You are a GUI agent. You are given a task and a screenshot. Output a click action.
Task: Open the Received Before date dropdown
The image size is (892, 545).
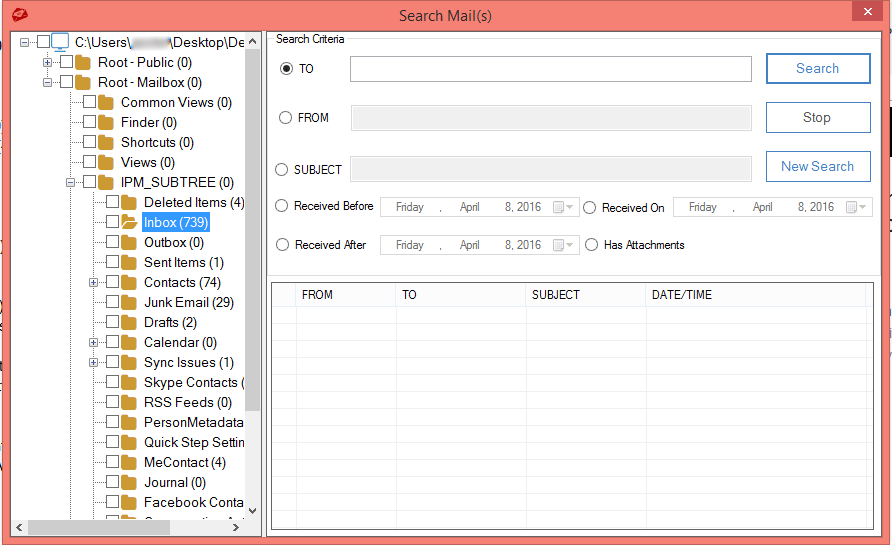click(x=567, y=207)
